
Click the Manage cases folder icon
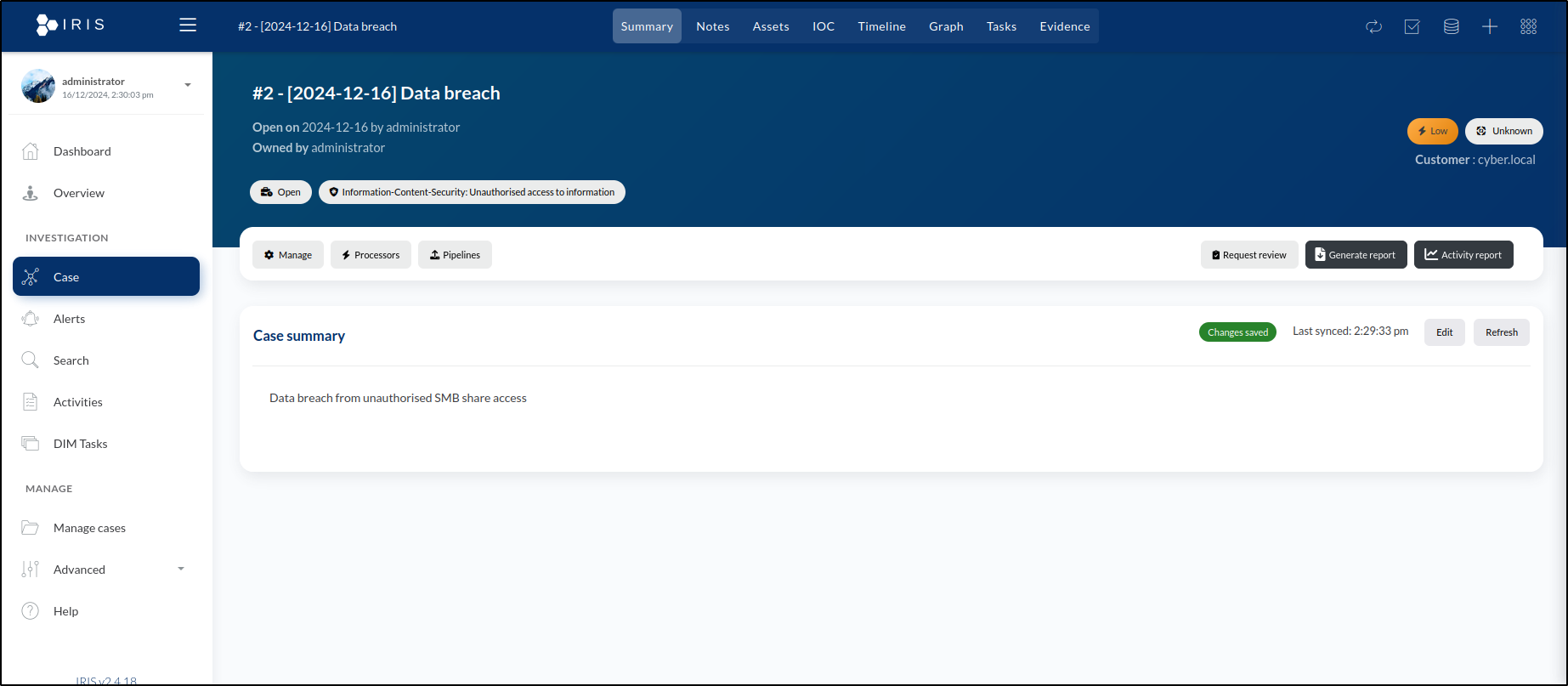click(31, 528)
